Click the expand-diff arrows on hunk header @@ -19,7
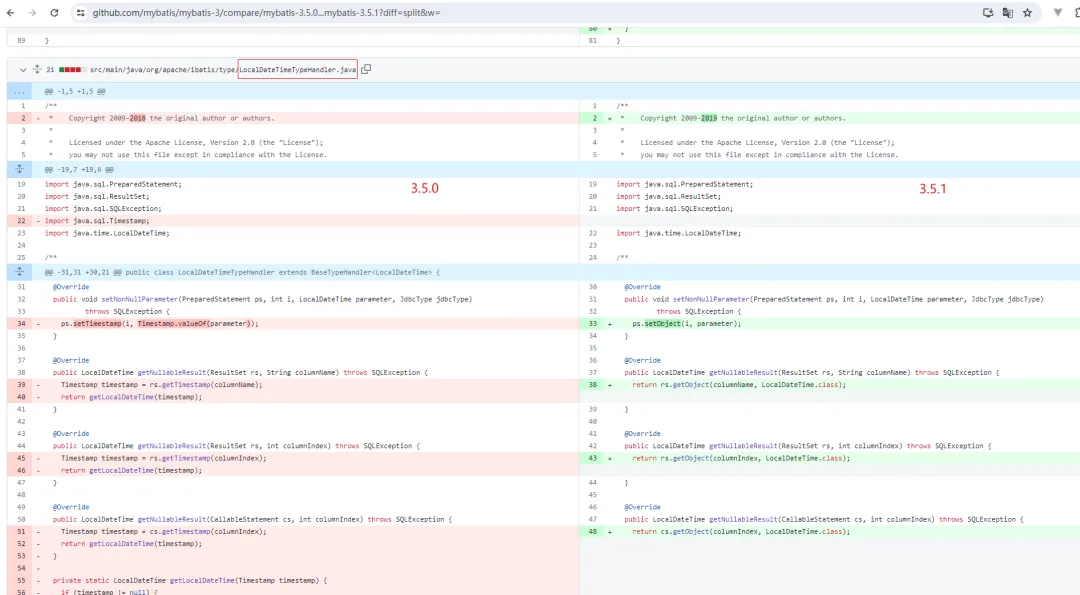This screenshot has height=595, width=1080. (x=19, y=169)
